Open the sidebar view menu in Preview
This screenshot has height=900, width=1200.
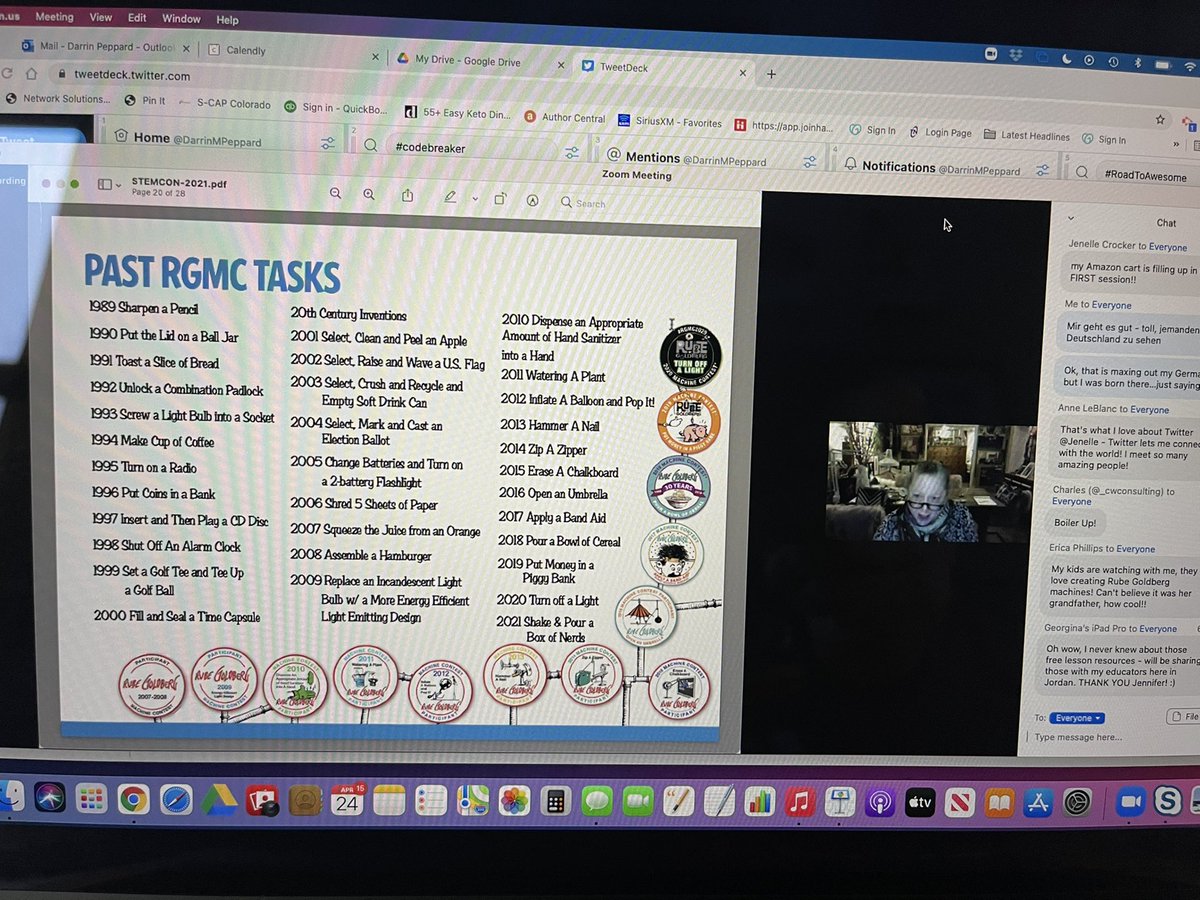(x=108, y=184)
